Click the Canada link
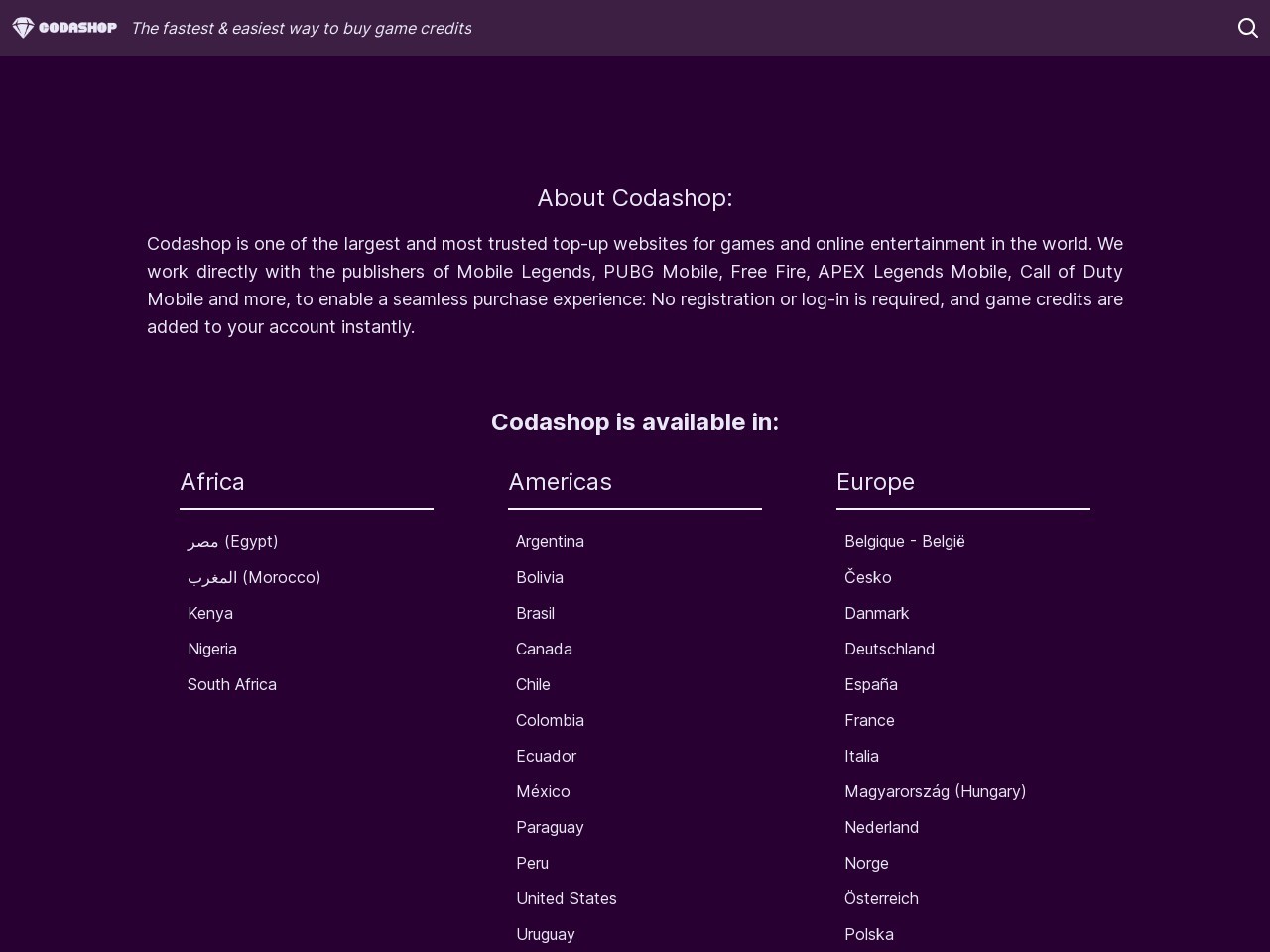This screenshot has width=1270, height=952. coord(544,649)
